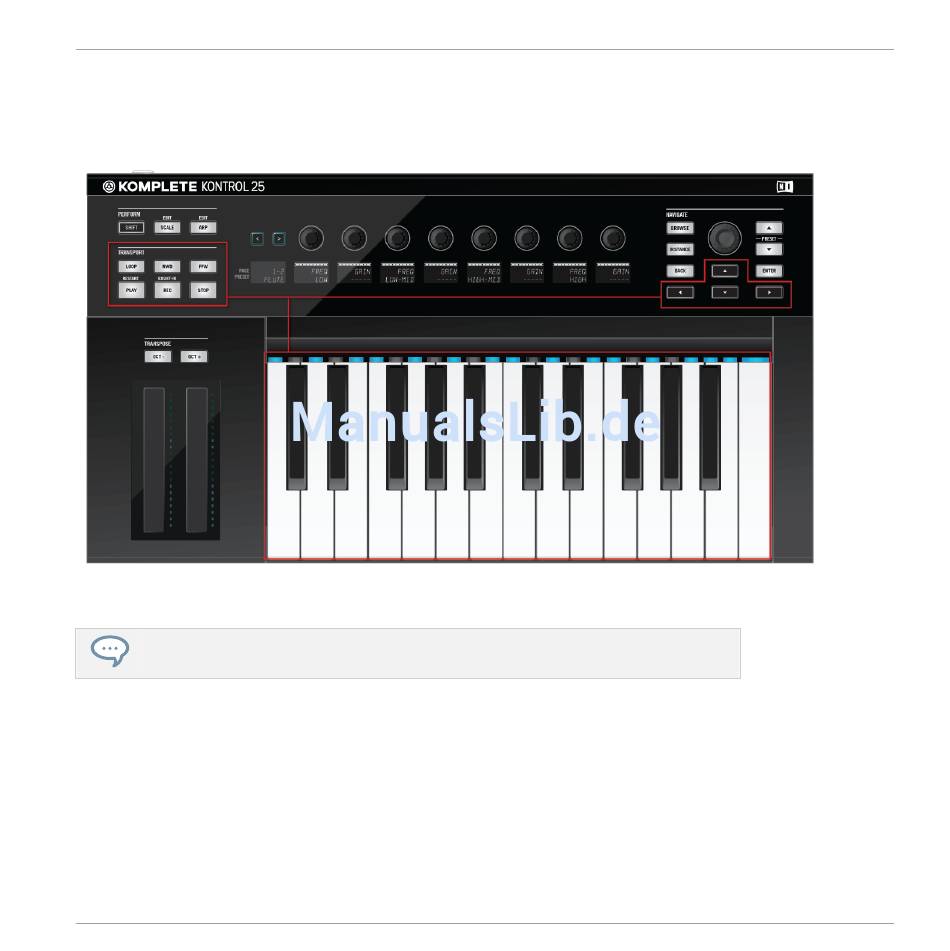The image size is (950, 951).
Task: Open the BROWSE button in Navigate section
Action: click(680, 228)
